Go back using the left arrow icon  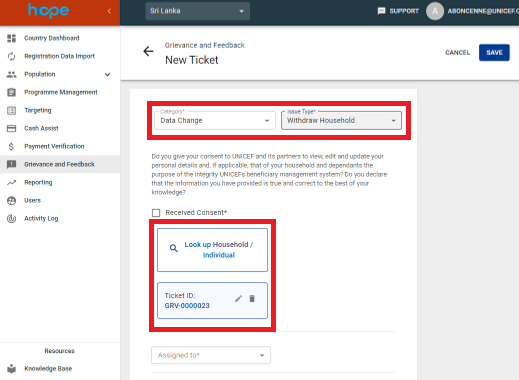click(x=148, y=51)
